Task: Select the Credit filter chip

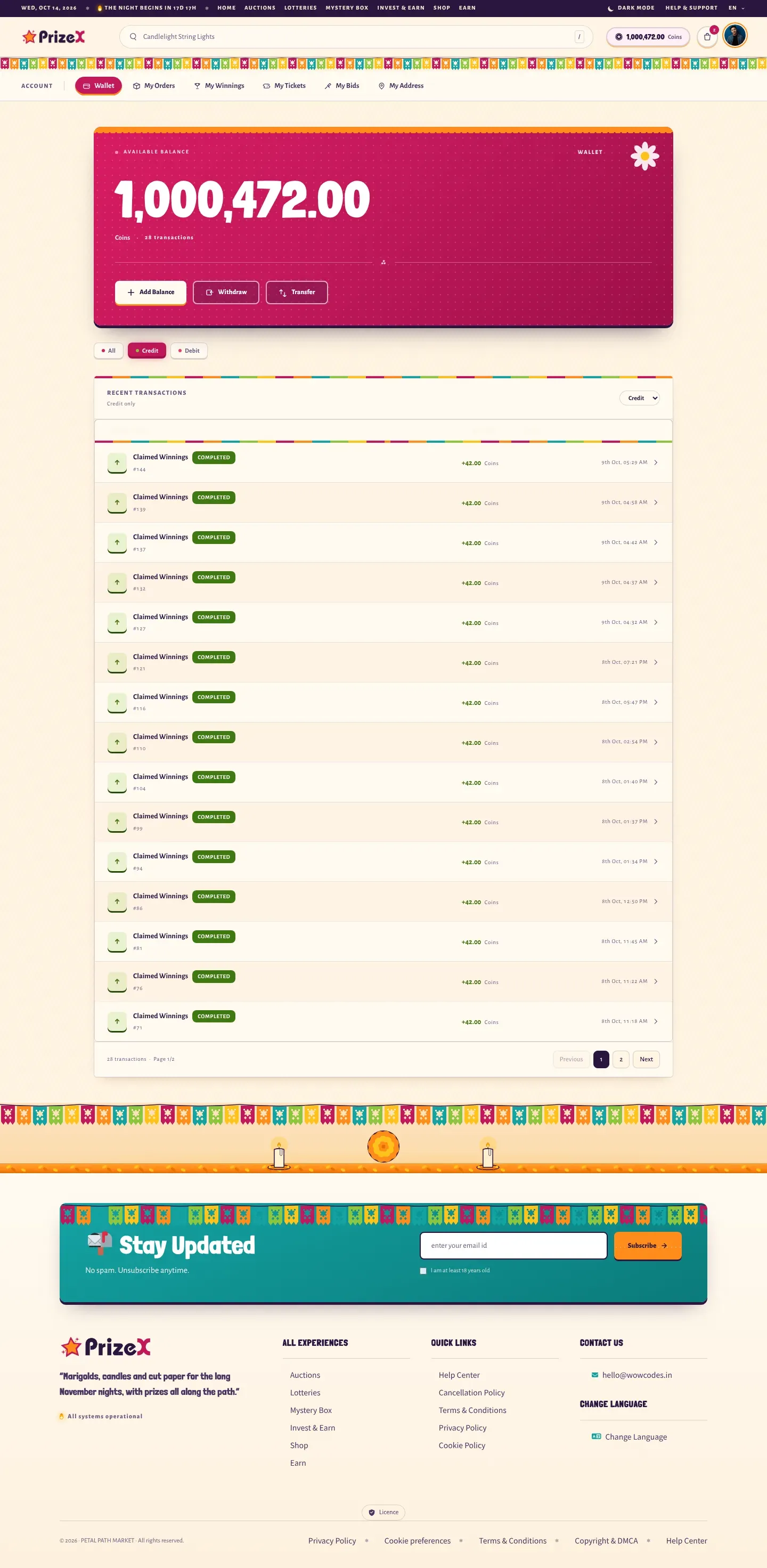Action: pyautogui.click(x=146, y=351)
